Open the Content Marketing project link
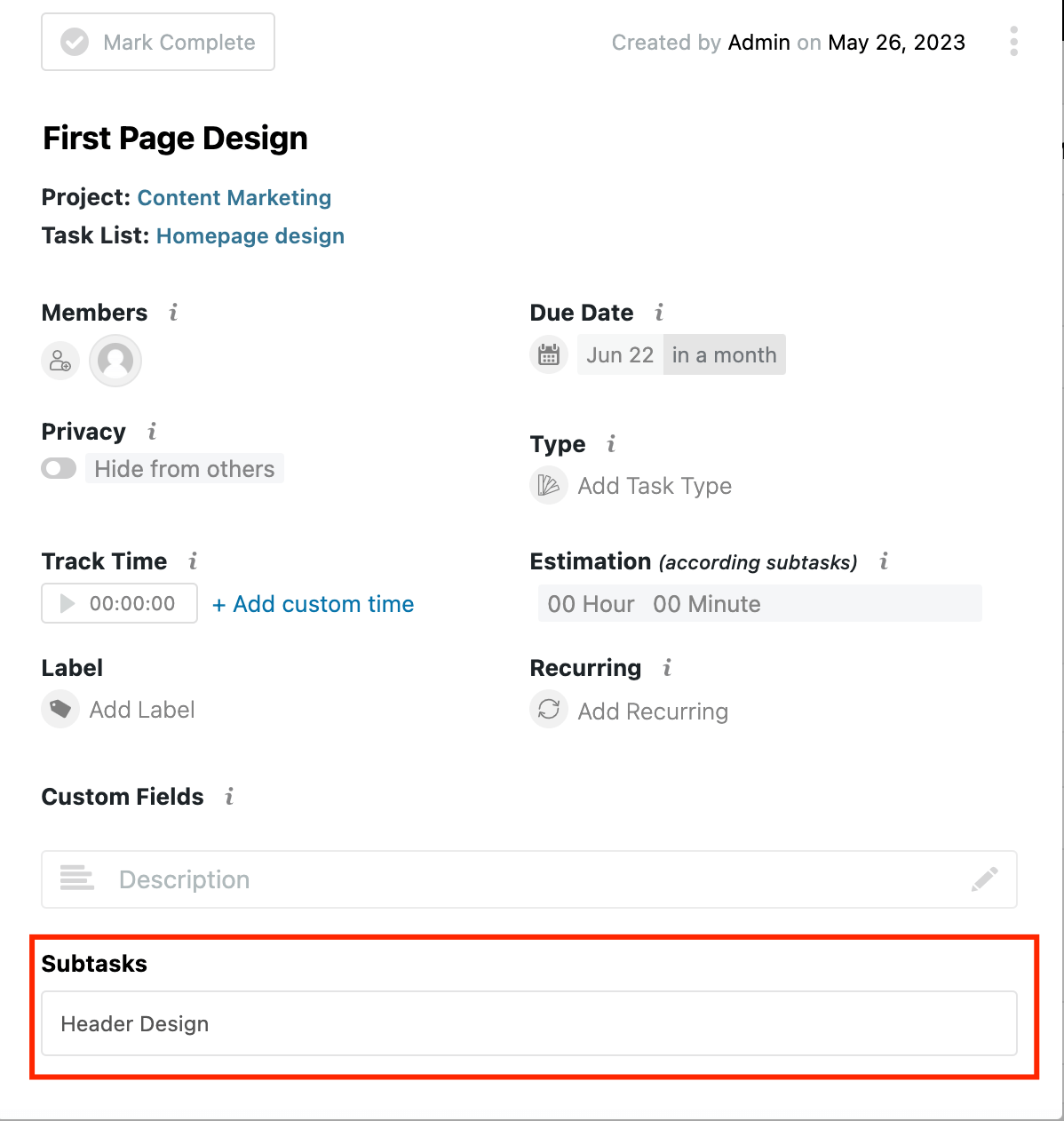This screenshot has height=1121, width=1064. point(234,197)
